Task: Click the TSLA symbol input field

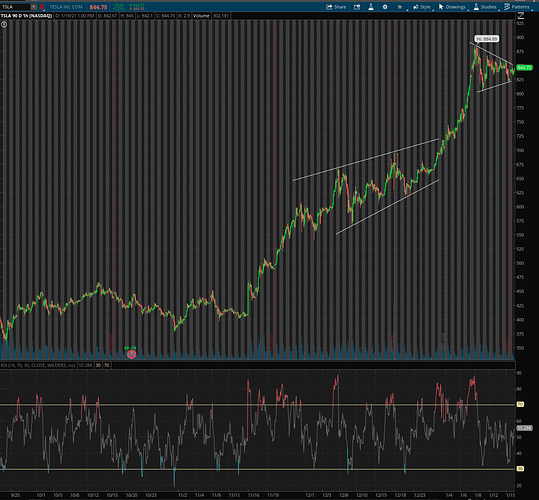Action: tap(15, 7)
